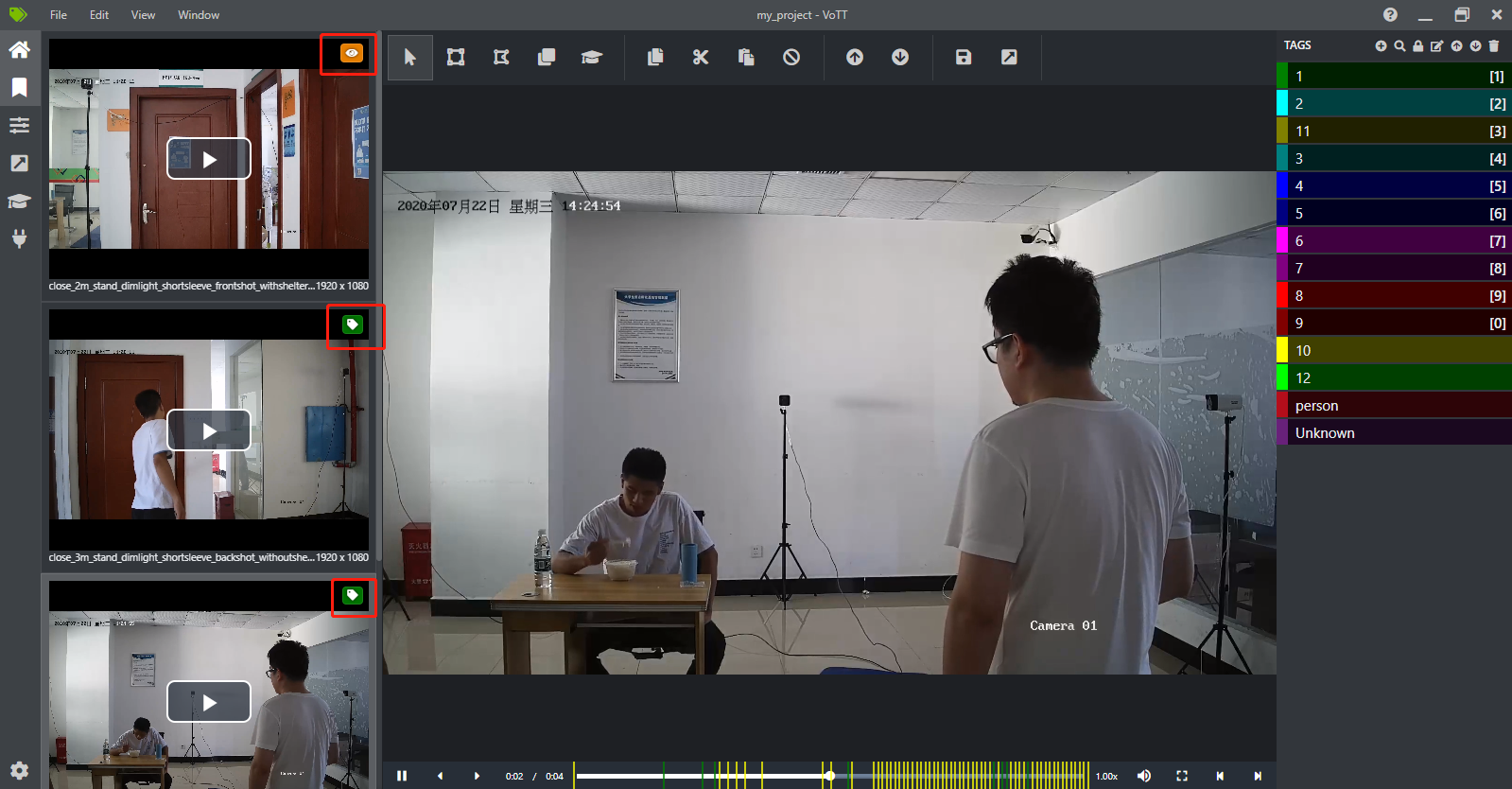This screenshot has height=789, width=1512.
Task: Select tag 2 with the cyan color
Action: pyautogui.click(x=1394, y=103)
